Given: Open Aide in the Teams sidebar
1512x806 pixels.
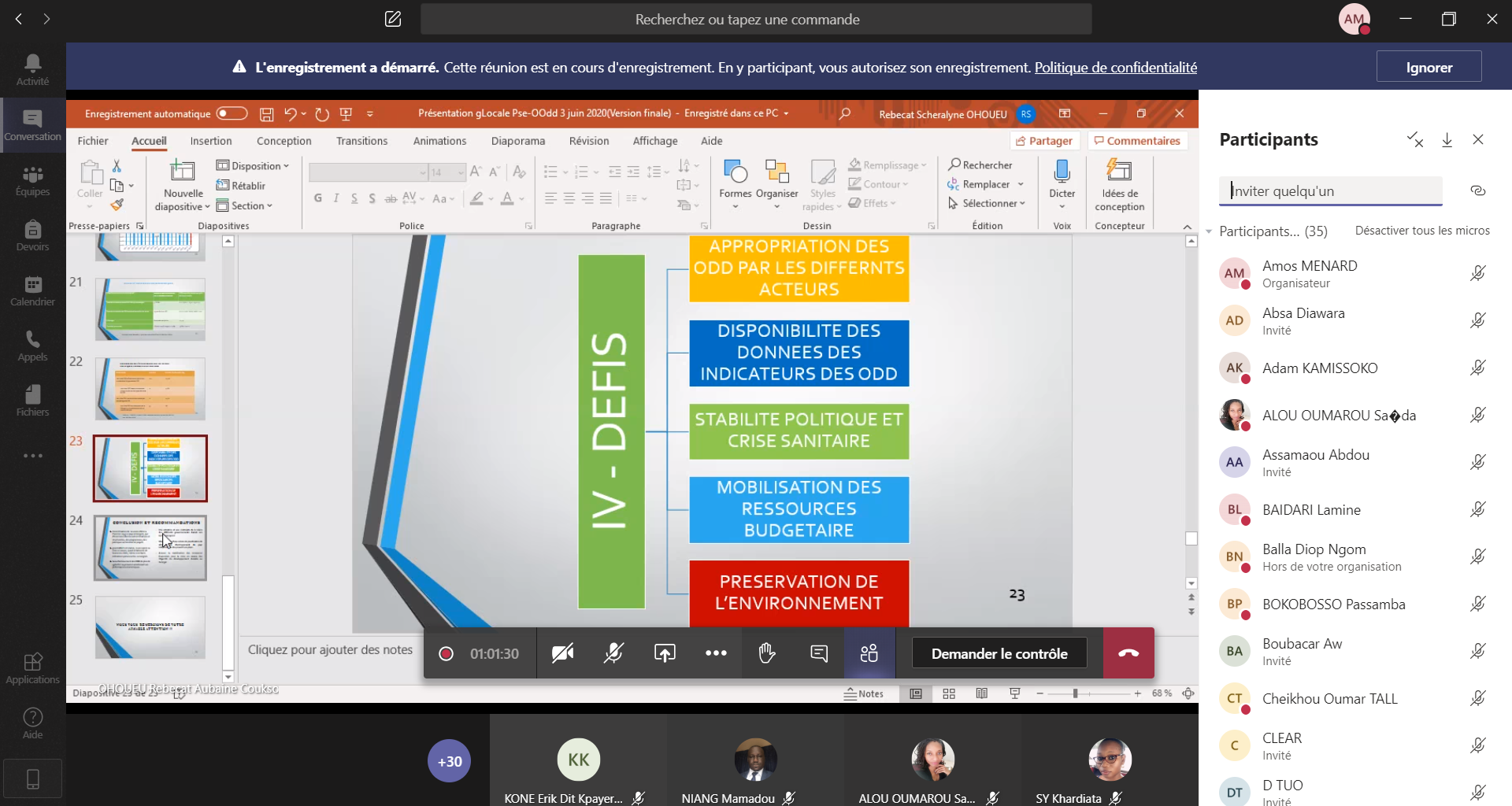Looking at the screenshot, I should pos(32,723).
